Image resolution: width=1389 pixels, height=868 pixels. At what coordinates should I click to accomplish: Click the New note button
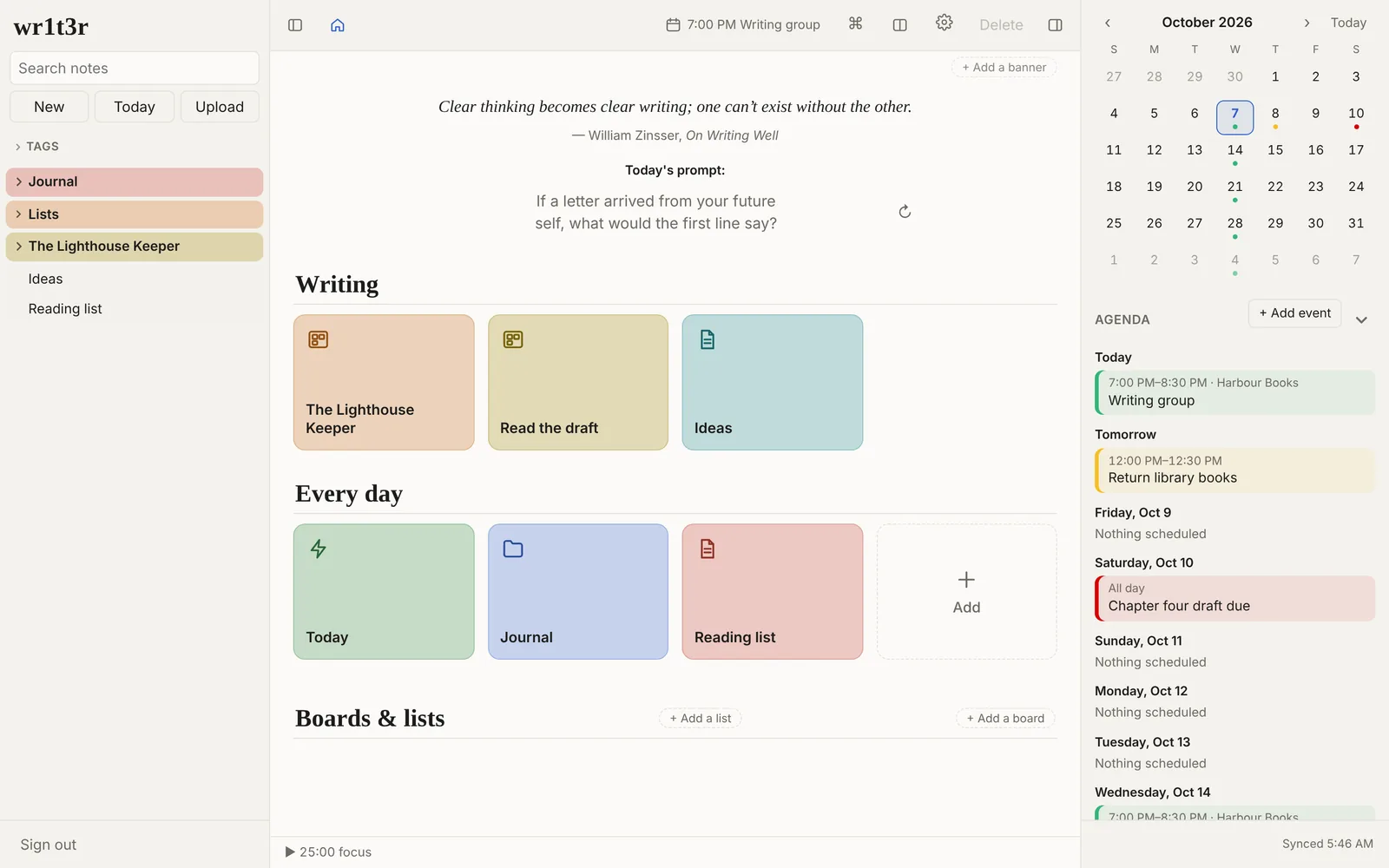tap(49, 107)
